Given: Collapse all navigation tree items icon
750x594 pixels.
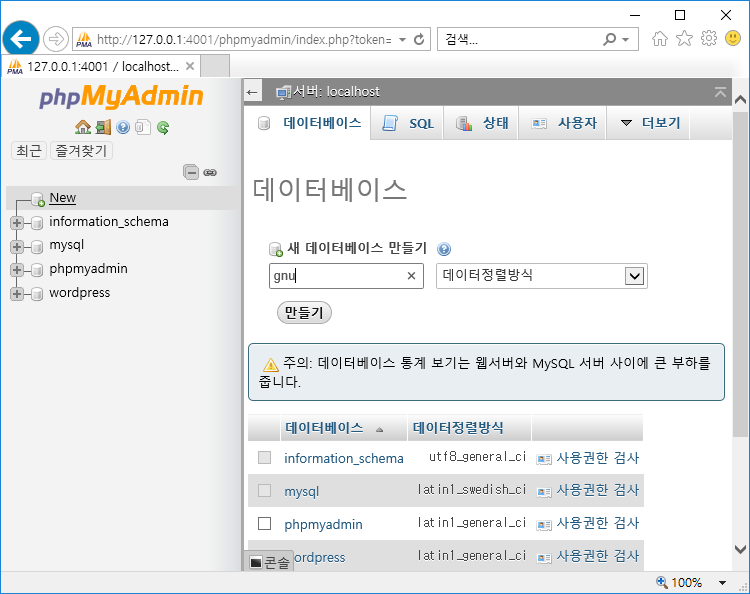Looking at the screenshot, I should point(191,172).
